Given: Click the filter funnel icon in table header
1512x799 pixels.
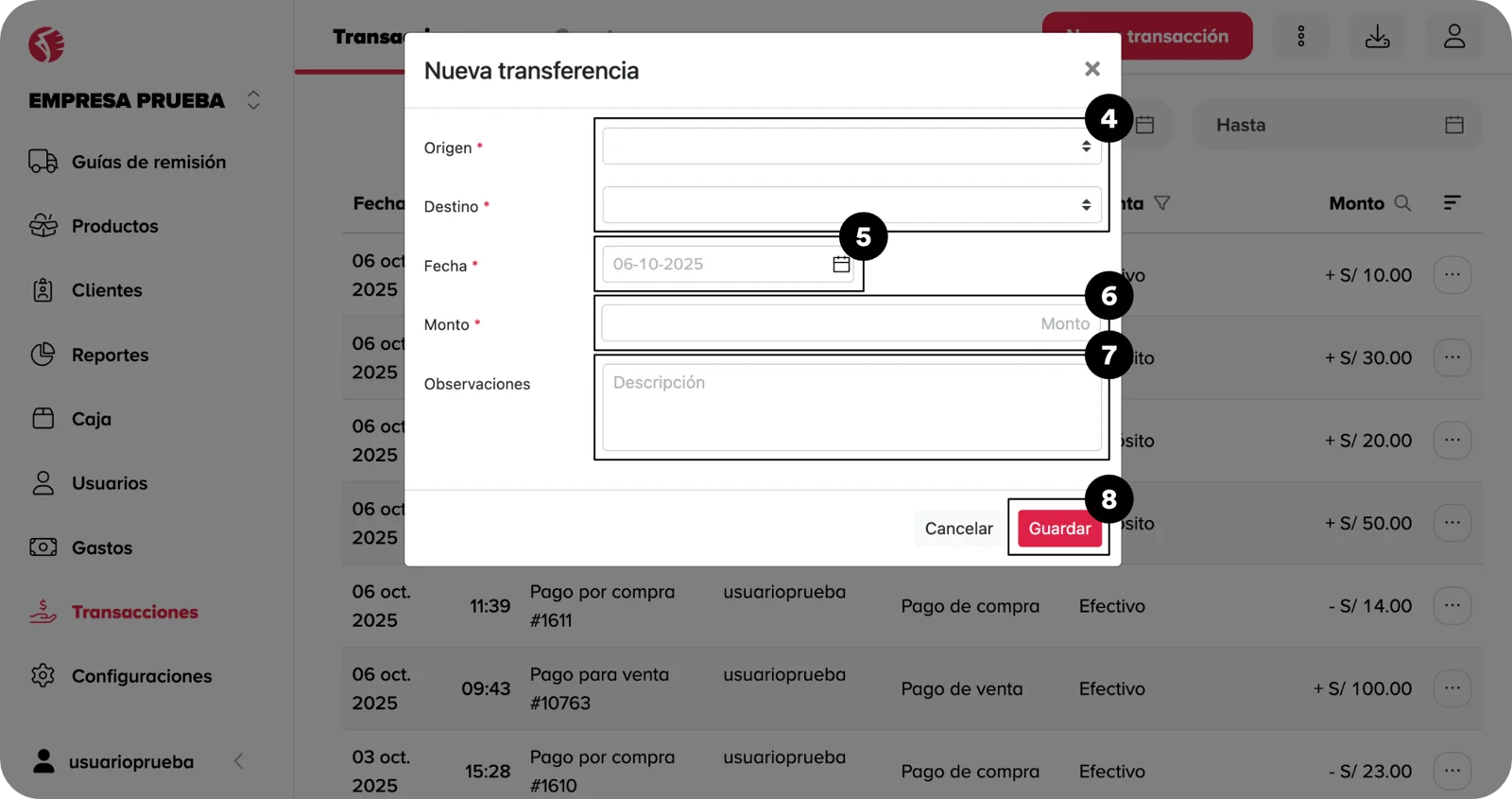Looking at the screenshot, I should coord(1162,203).
